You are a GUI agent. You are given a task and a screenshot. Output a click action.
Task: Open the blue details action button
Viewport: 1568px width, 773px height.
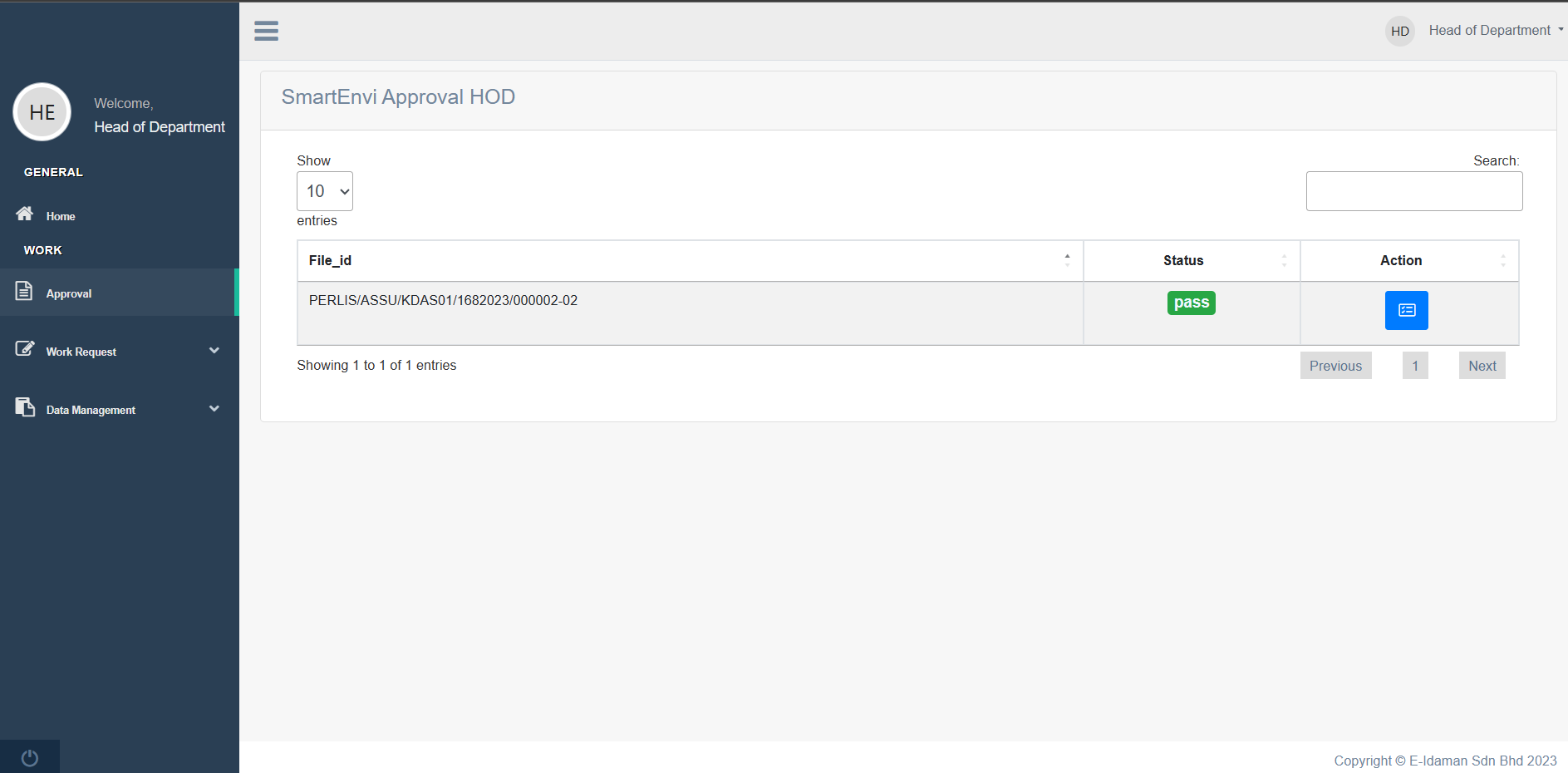pos(1406,310)
